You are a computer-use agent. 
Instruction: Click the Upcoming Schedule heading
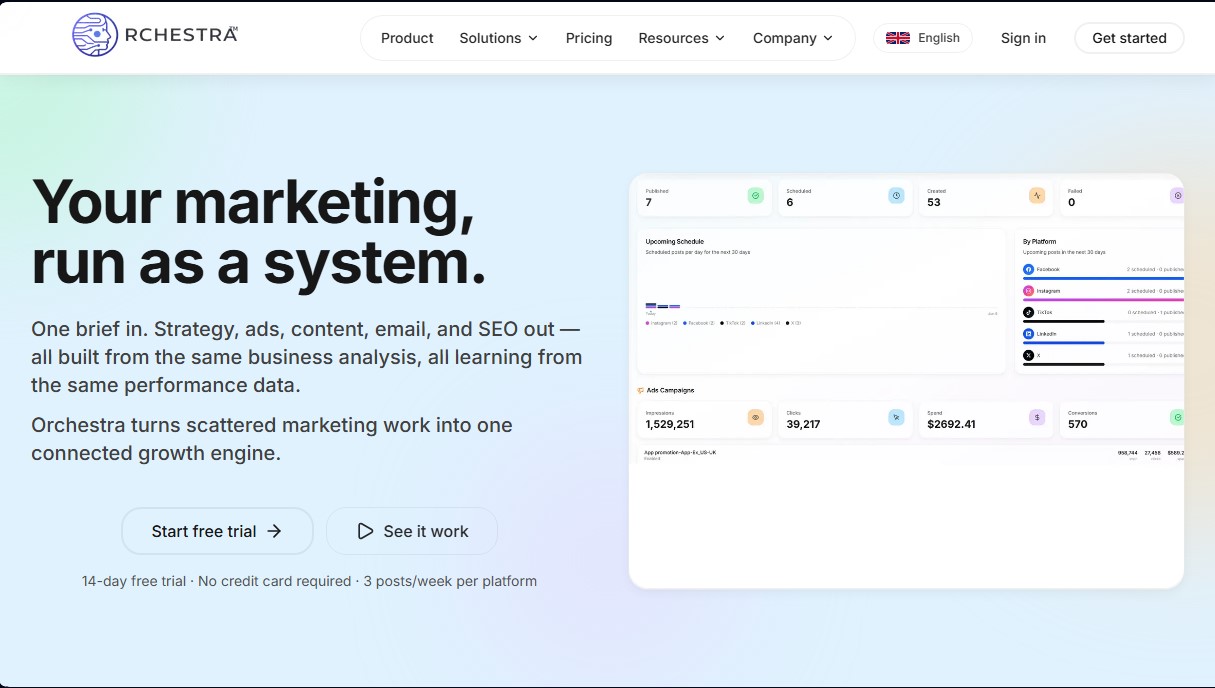click(675, 242)
